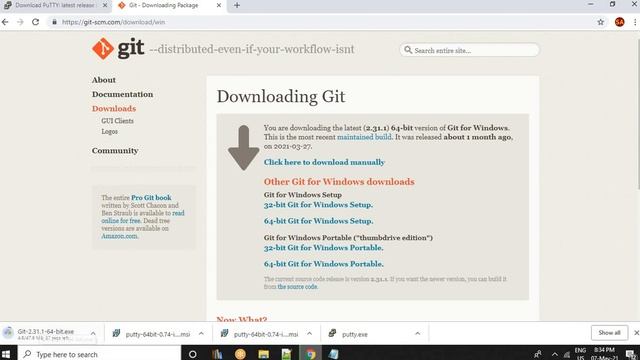Click Show all downloads button

coord(609,333)
